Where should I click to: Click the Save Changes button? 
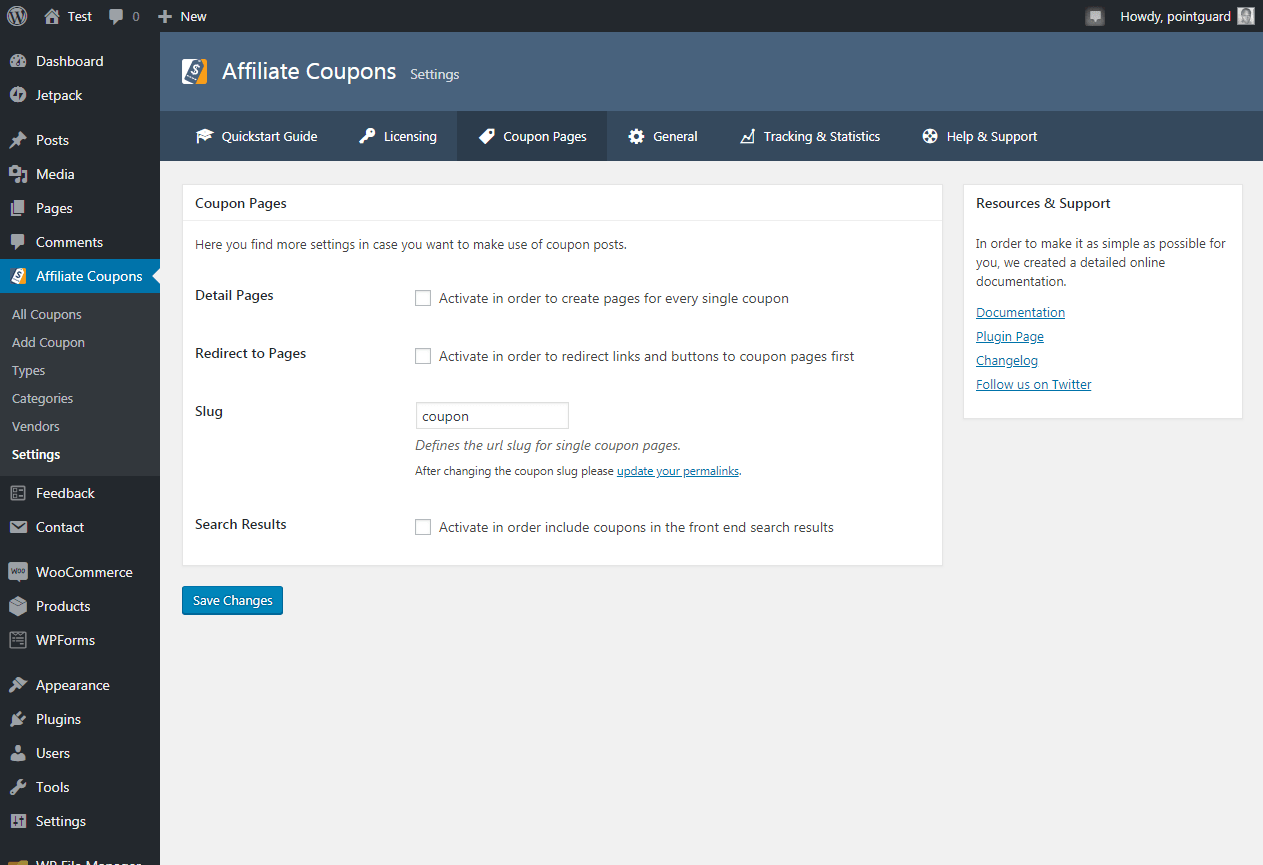point(232,600)
